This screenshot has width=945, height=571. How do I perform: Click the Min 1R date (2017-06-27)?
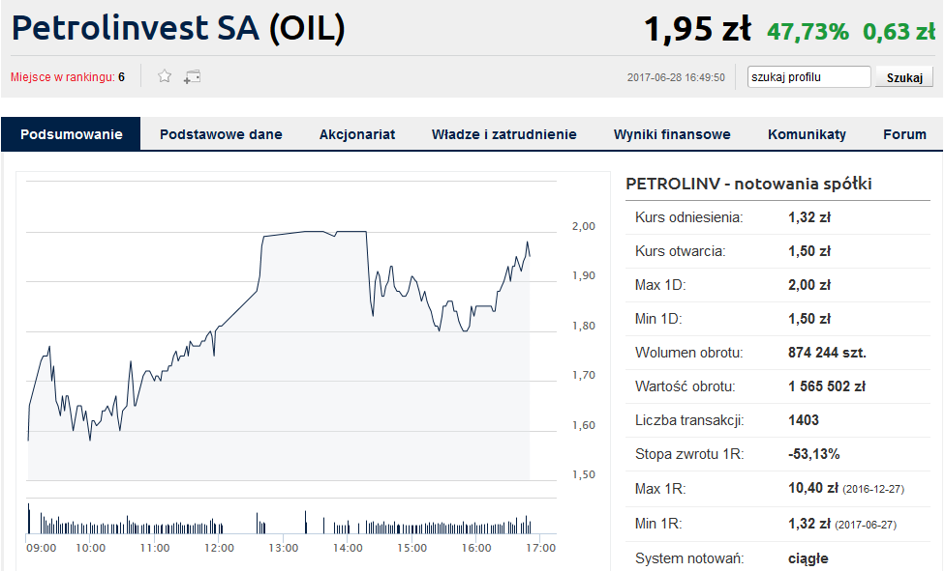pyautogui.click(x=865, y=525)
